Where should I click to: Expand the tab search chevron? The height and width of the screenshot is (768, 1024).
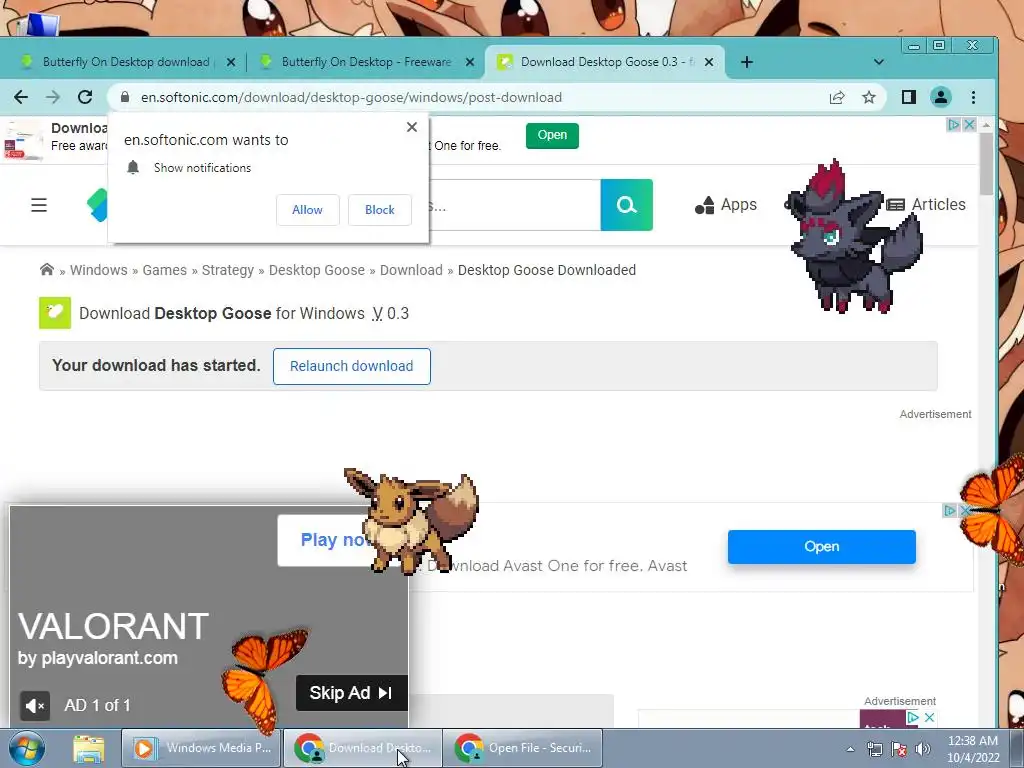tap(878, 62)
